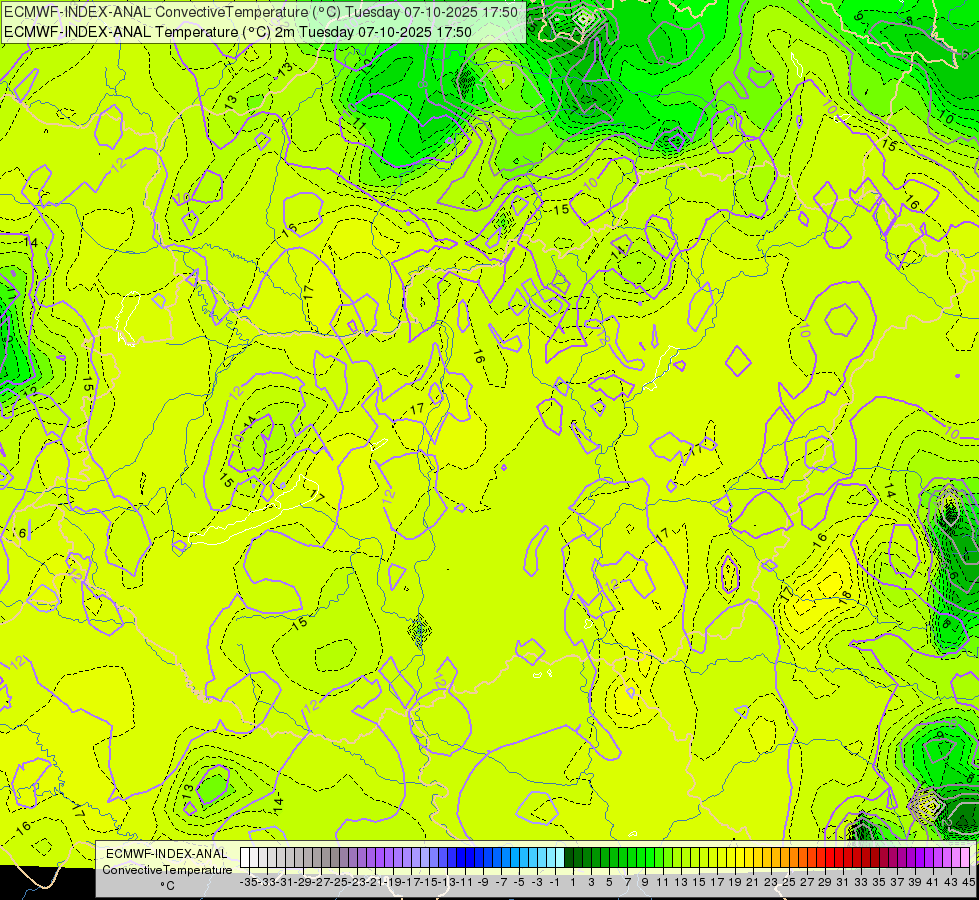Click the legend scale value 41
Screen dimensions: 979x900
[x=933, y=883]
